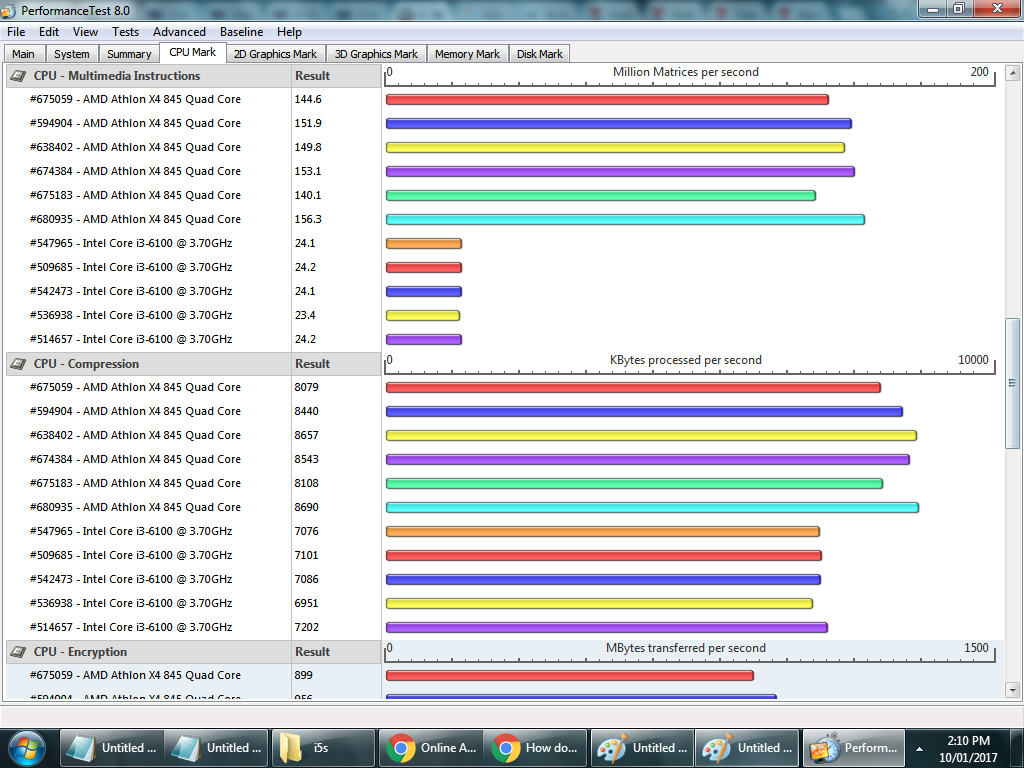Click the CPU Encryption section icon
The width and height of the screenshot is (1024, 768).
tap(18, 652)
